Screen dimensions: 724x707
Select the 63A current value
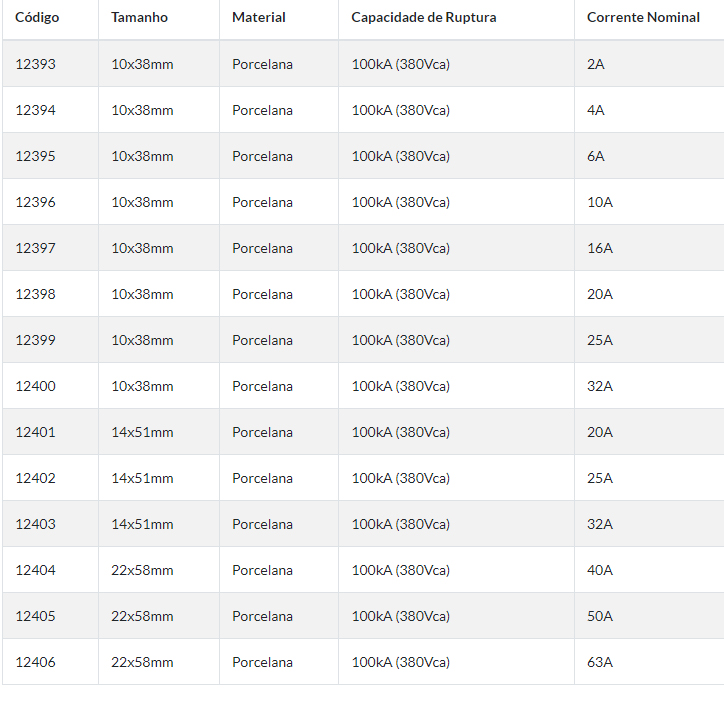point(600,662)
